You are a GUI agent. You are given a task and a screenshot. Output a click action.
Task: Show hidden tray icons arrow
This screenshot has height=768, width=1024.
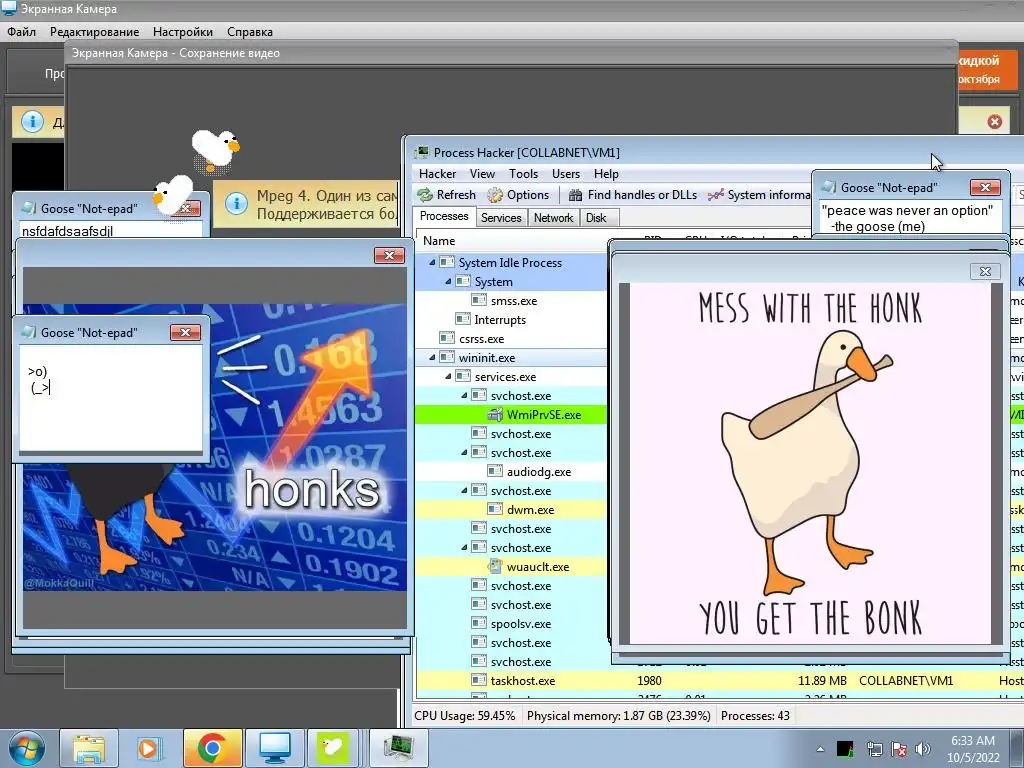(x=820, y=749)
